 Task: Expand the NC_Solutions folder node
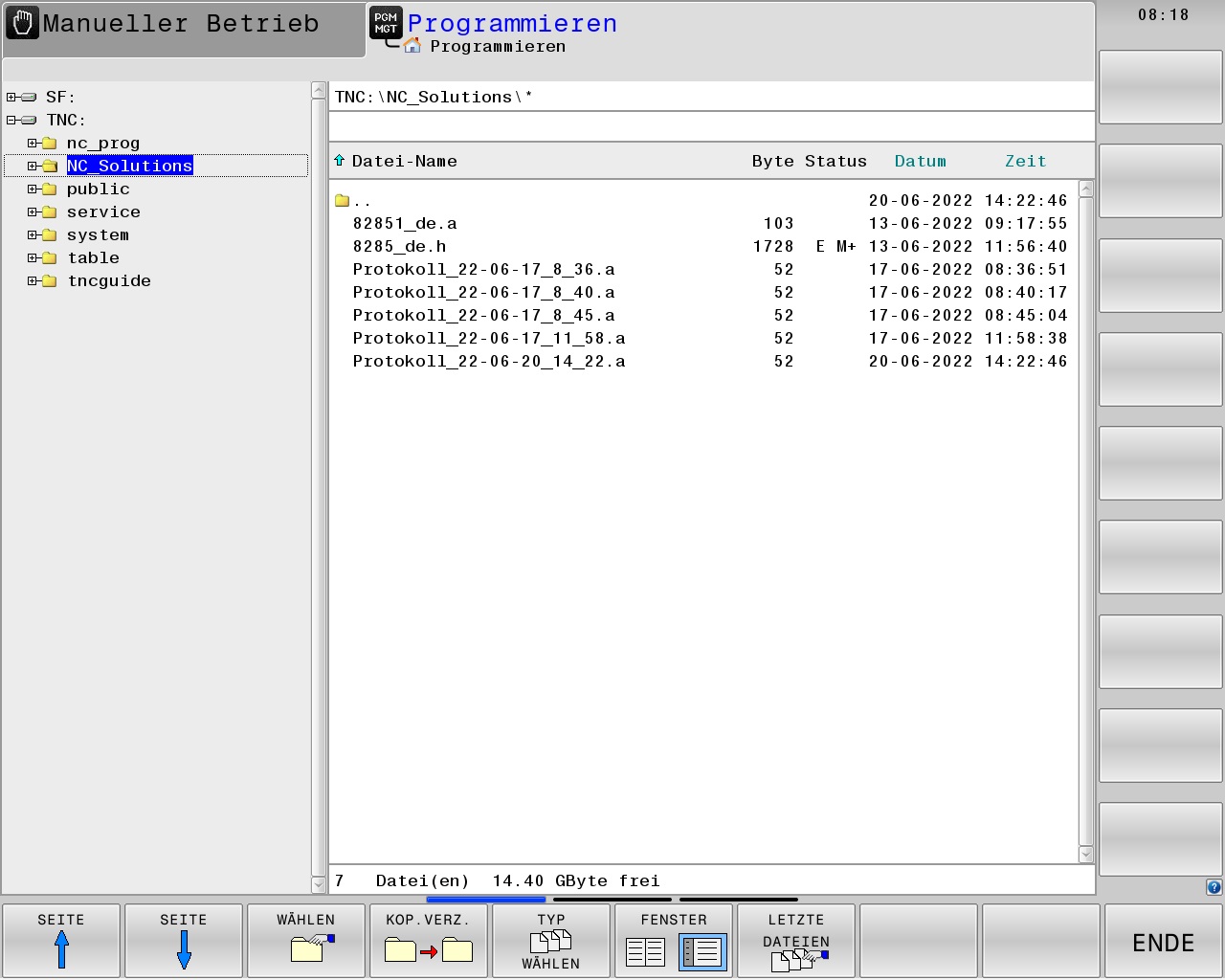click(33, 166)
